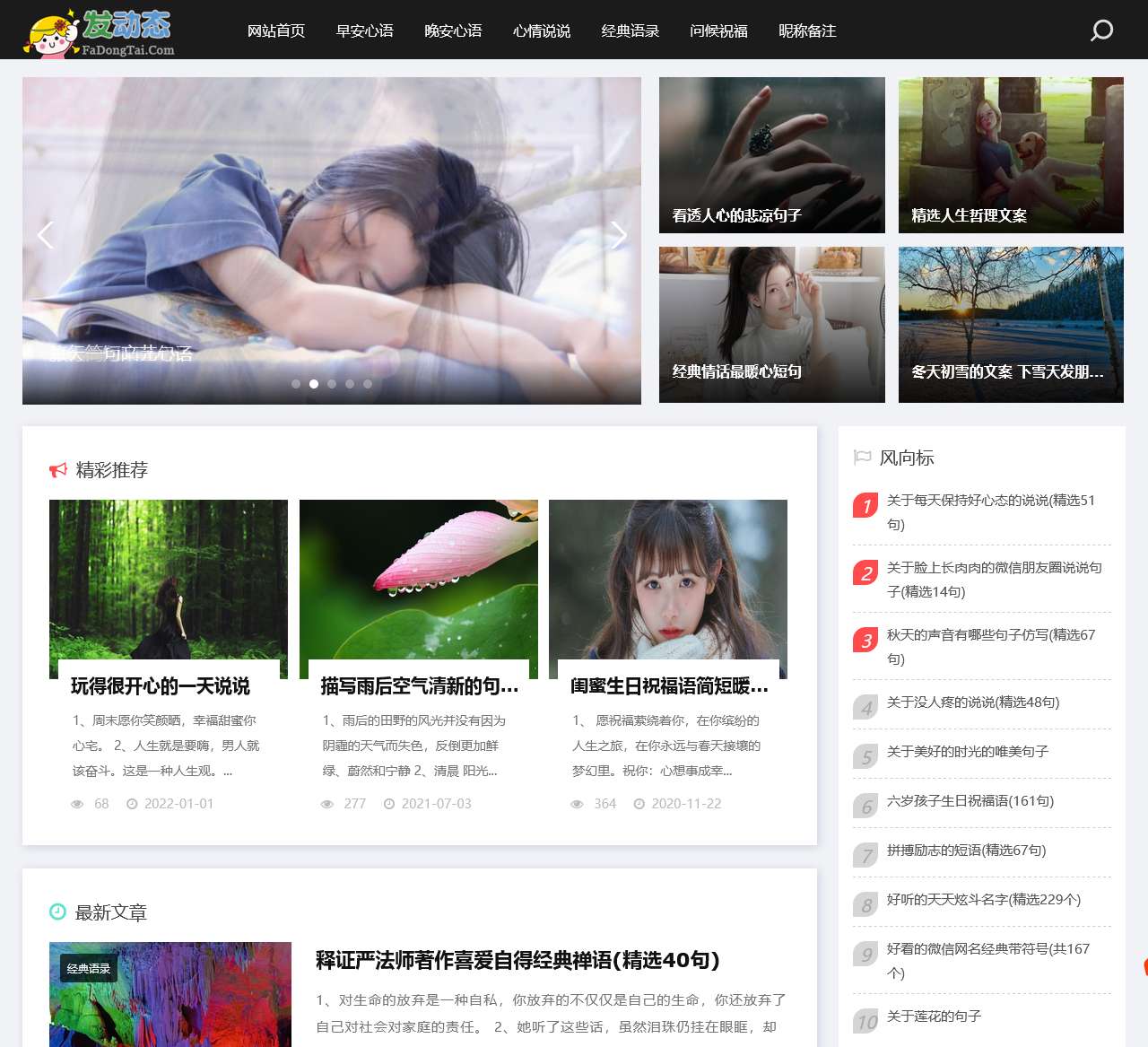Image resolution: width=1148 pixels, height=1047 pixels.
Task: Go back a slide using the left arrow
Action: (45, 235)
